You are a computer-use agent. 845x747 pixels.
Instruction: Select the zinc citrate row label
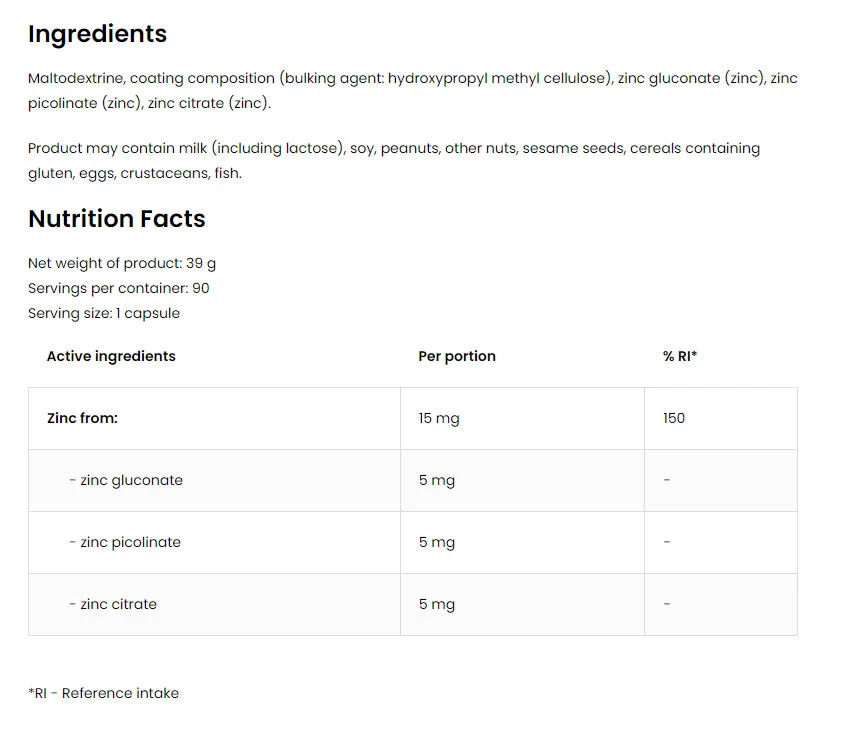(x=113, y=604)
